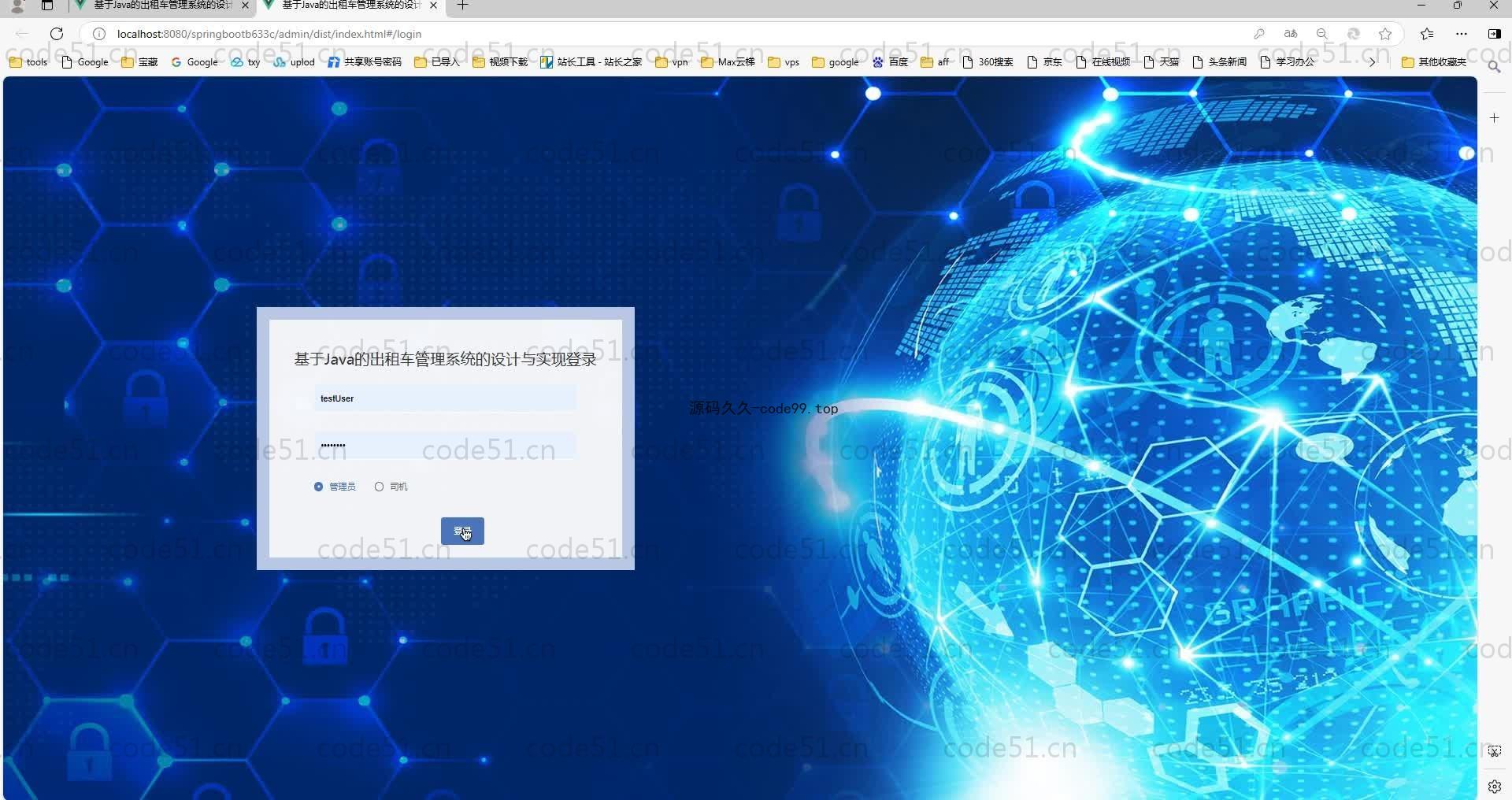
Task: Open the 360搜索 bookmark
Action: pyautogui.click(x=988, y=62)
